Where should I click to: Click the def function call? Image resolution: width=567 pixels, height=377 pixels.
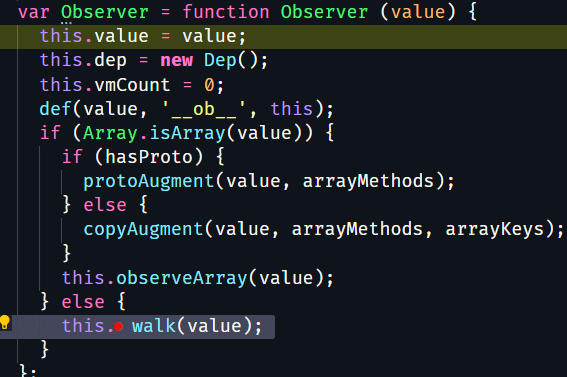click(x=55, y=109)
